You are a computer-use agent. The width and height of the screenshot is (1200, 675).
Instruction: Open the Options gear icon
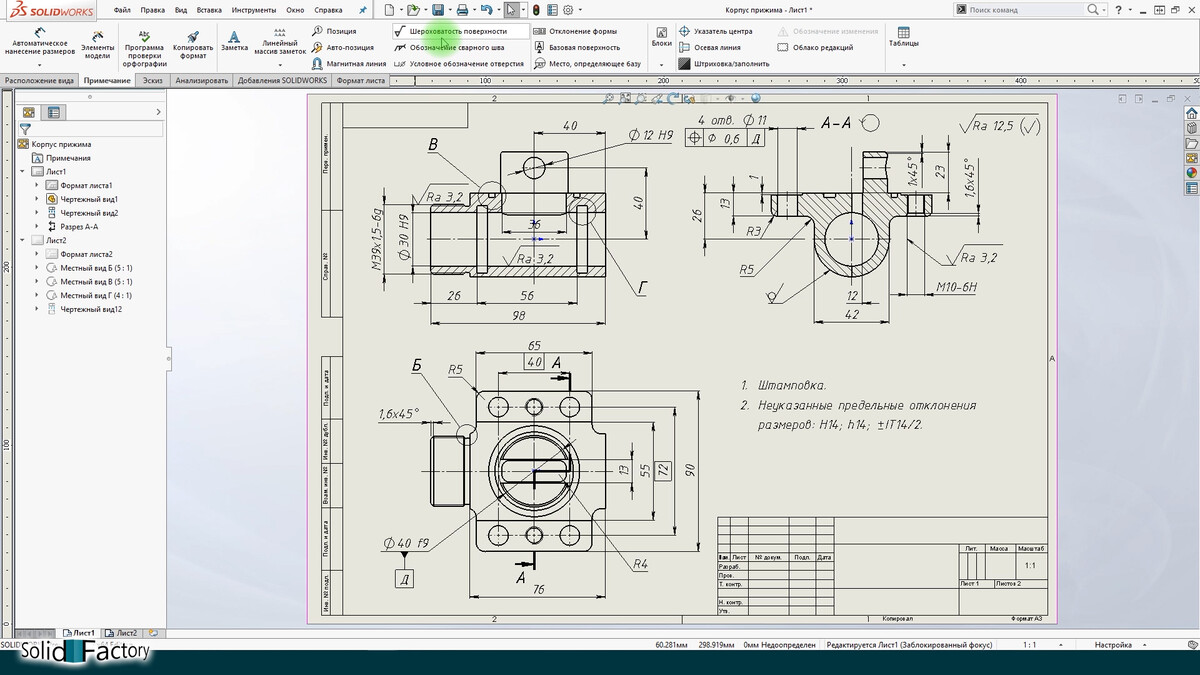568,9
